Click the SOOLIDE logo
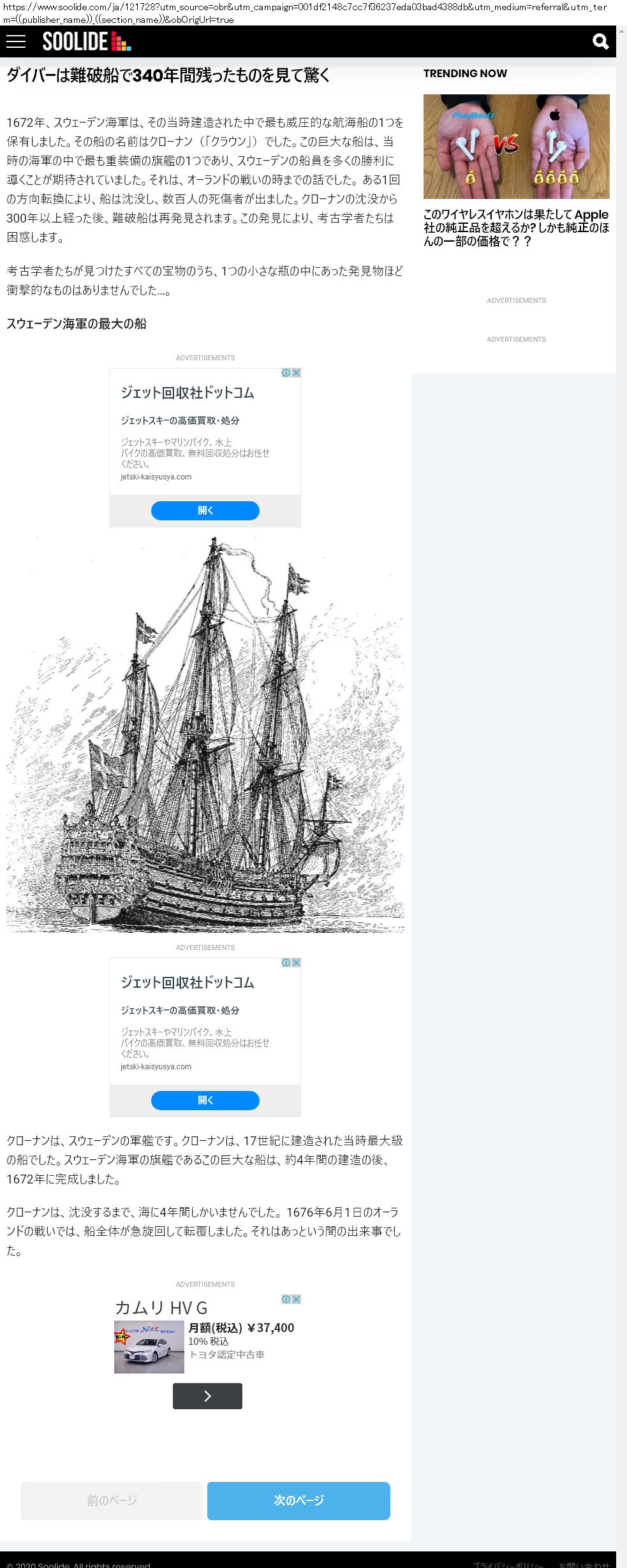 tap(87, 41)
